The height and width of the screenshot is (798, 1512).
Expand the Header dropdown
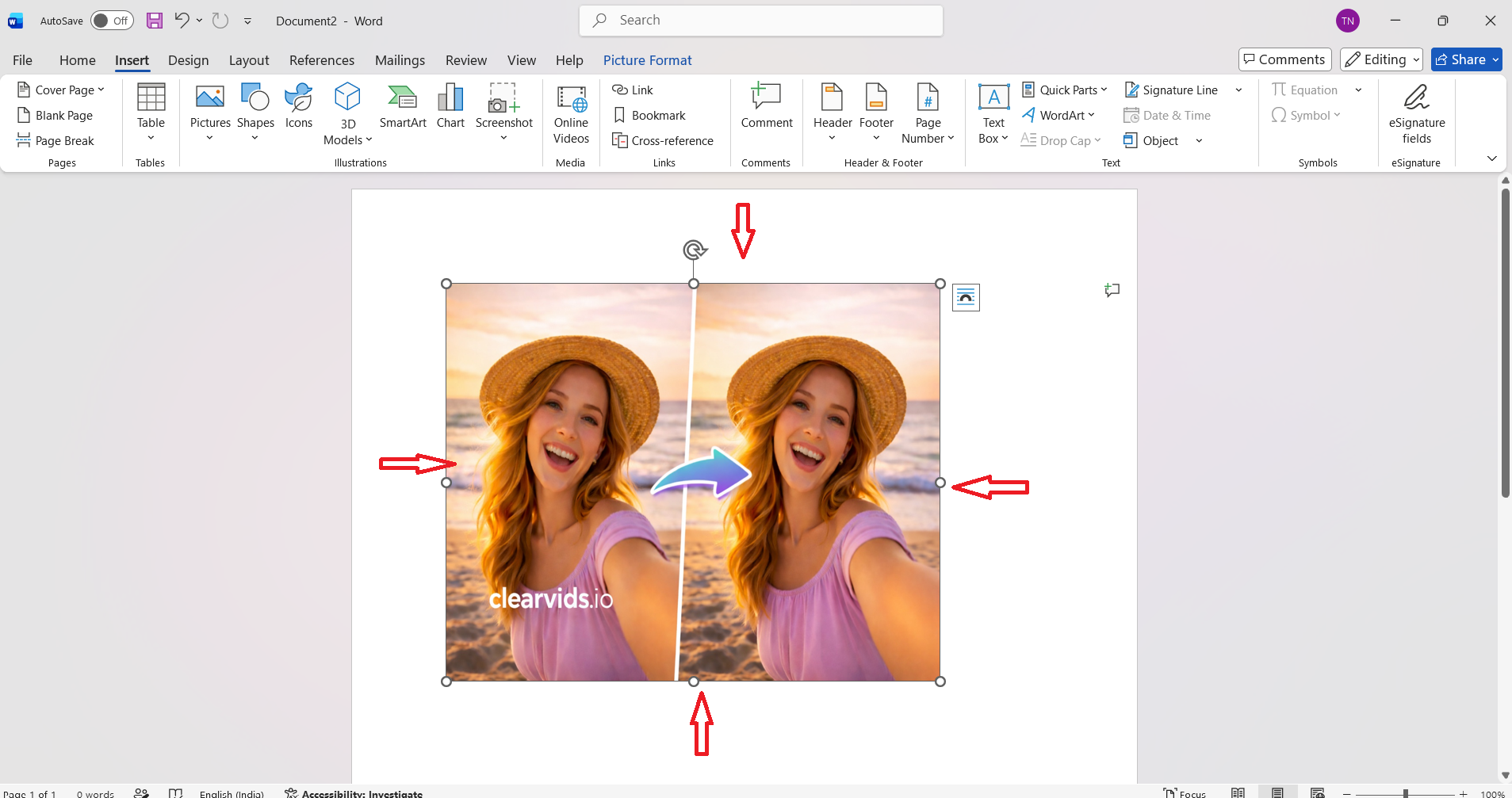832,138
